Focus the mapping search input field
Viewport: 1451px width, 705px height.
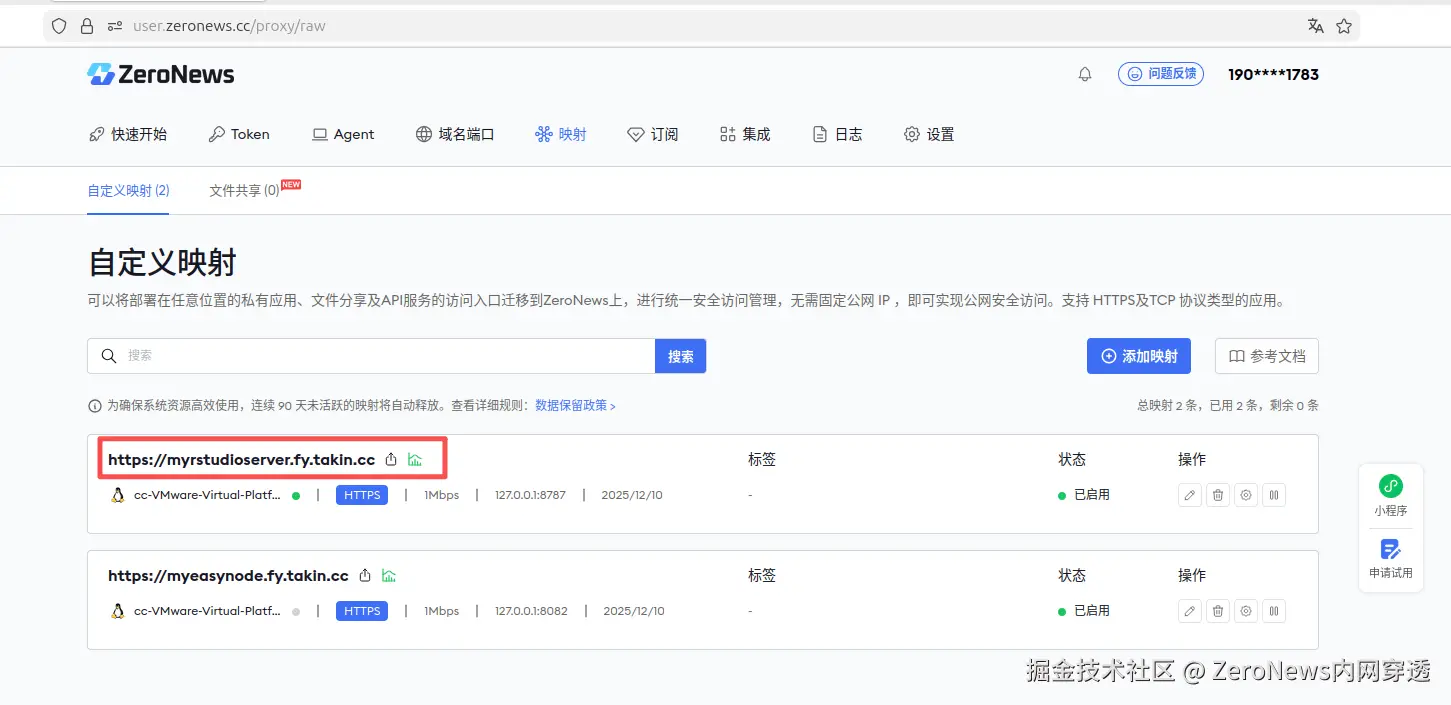371,356
